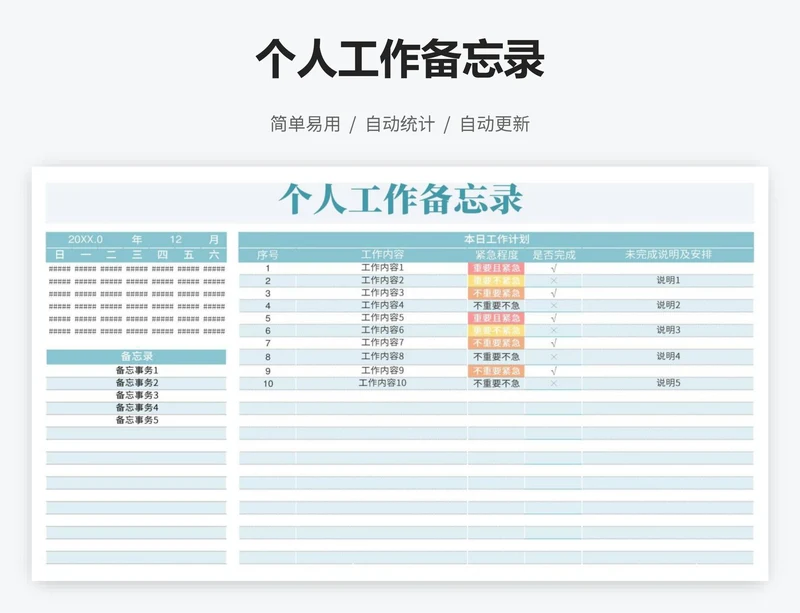
Task: Click the 说明1 note cell
Action: (668, 280)
